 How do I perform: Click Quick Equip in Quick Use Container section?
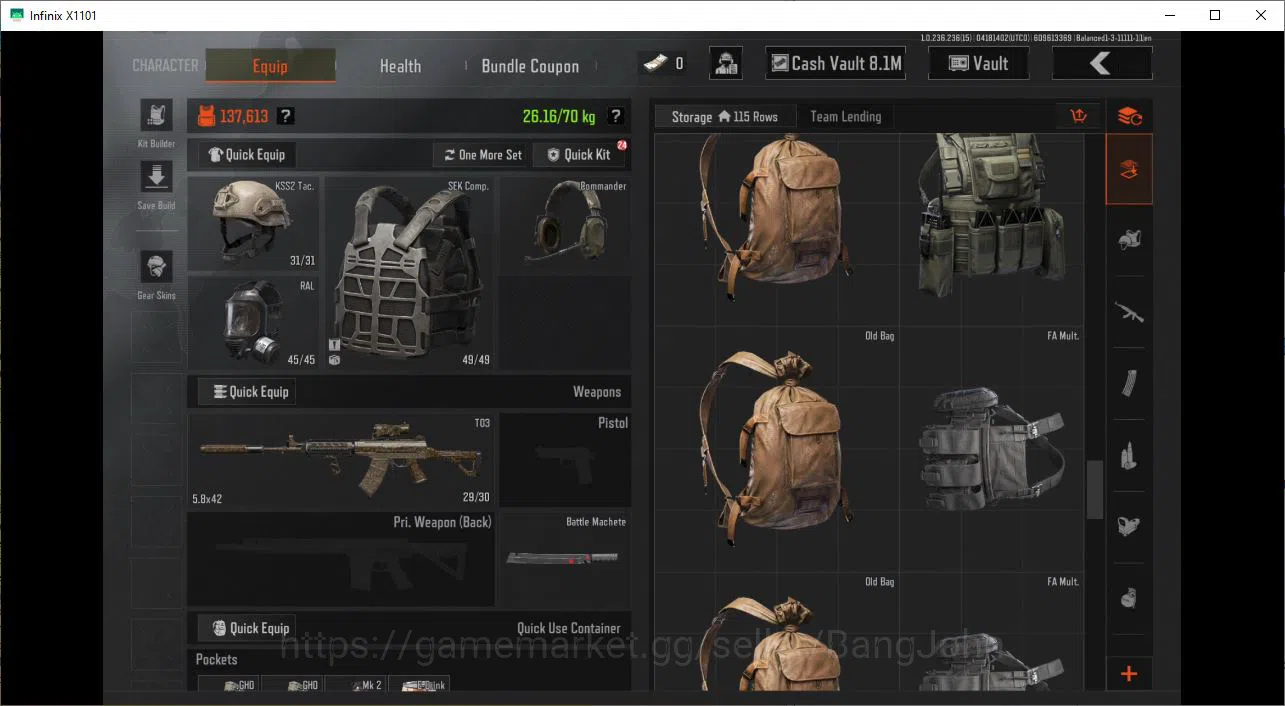[x=247, y=628]
